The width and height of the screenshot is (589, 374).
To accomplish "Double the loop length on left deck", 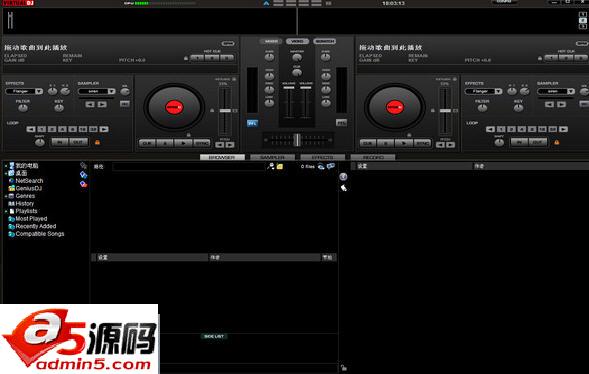I will coord(104,129).
